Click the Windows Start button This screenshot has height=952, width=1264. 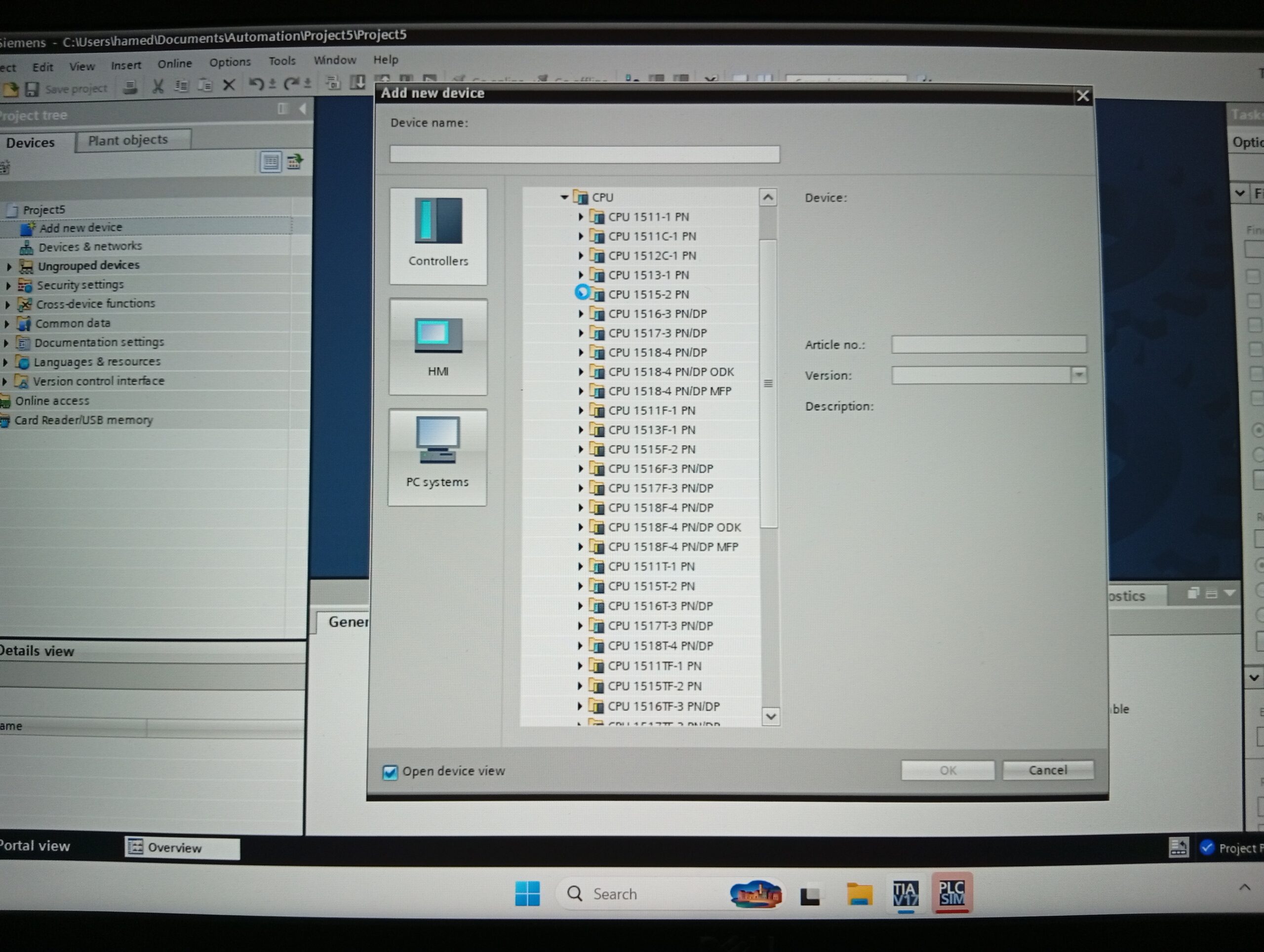tap(527, 893)
